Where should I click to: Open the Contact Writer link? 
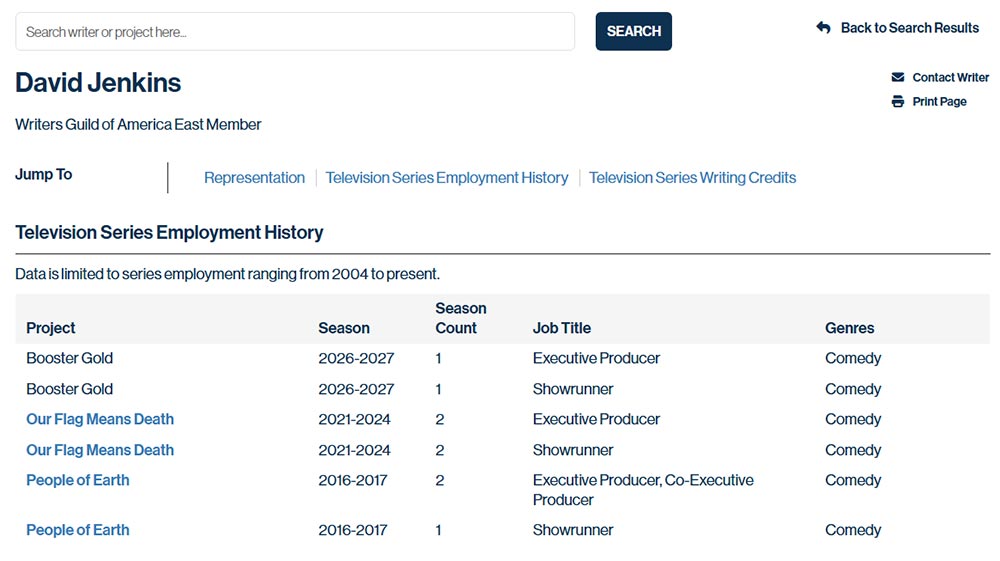tap(950, 77)
